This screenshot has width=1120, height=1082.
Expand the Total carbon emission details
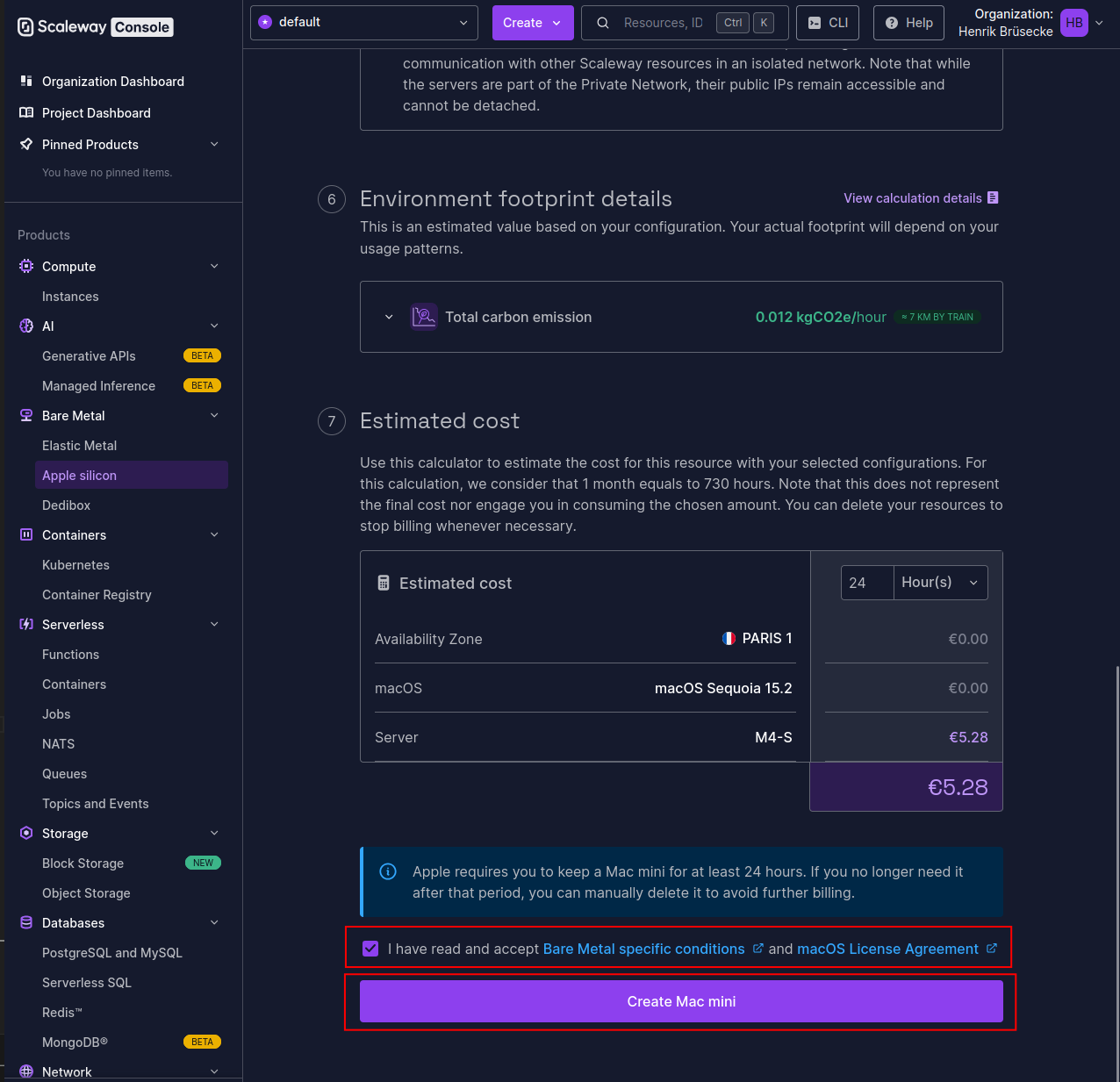389,317
